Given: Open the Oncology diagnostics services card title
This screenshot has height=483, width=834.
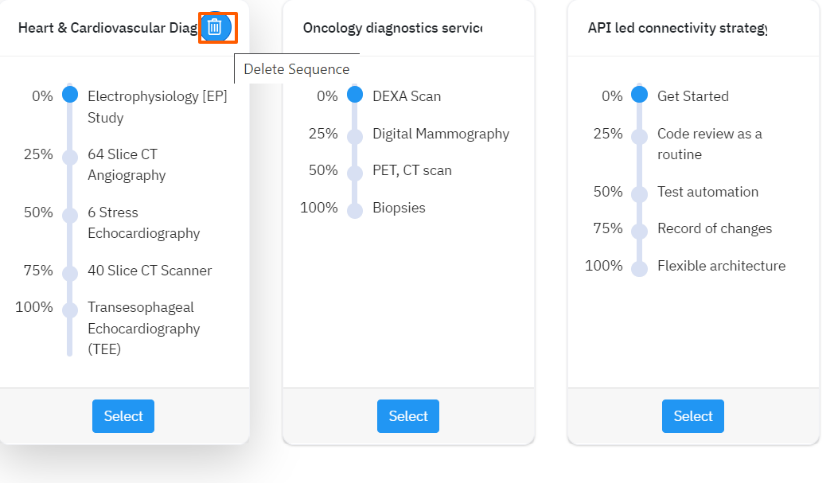Looking at the screenshot, I should 392,28.
